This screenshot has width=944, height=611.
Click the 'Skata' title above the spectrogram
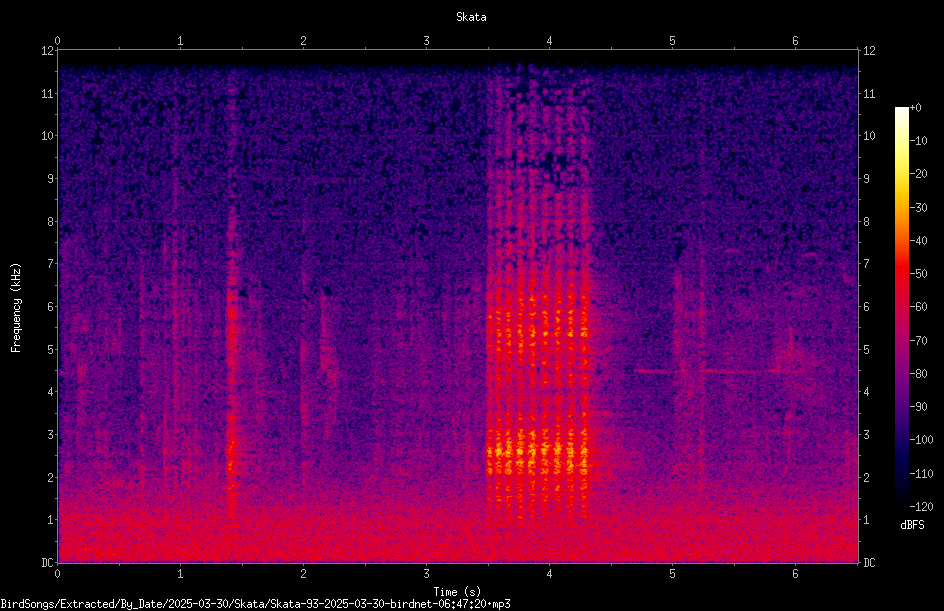click(x=471, y=17)
